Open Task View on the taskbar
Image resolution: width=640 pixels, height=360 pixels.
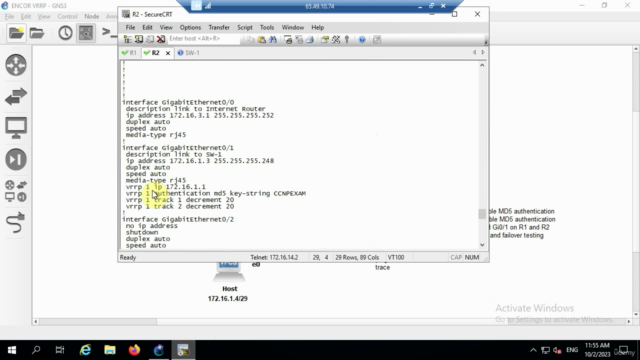click(x=60, y=350)
